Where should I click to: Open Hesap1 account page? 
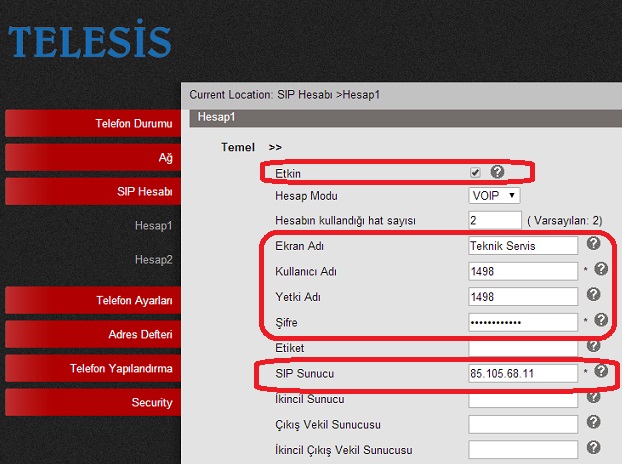[x=153, y=225]
